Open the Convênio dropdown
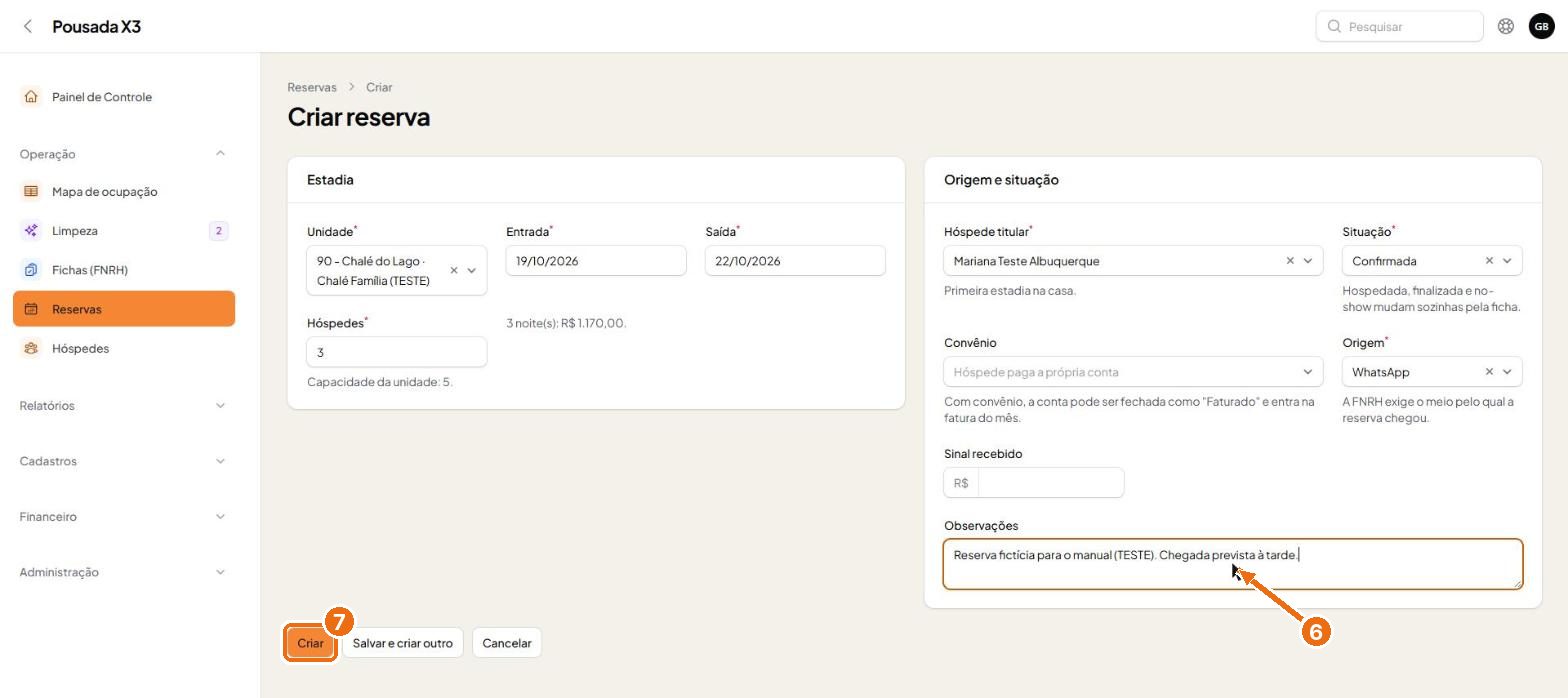The height and width of the screenshot is (698, 1568). pyautogui.click(x=1307, y=372)
